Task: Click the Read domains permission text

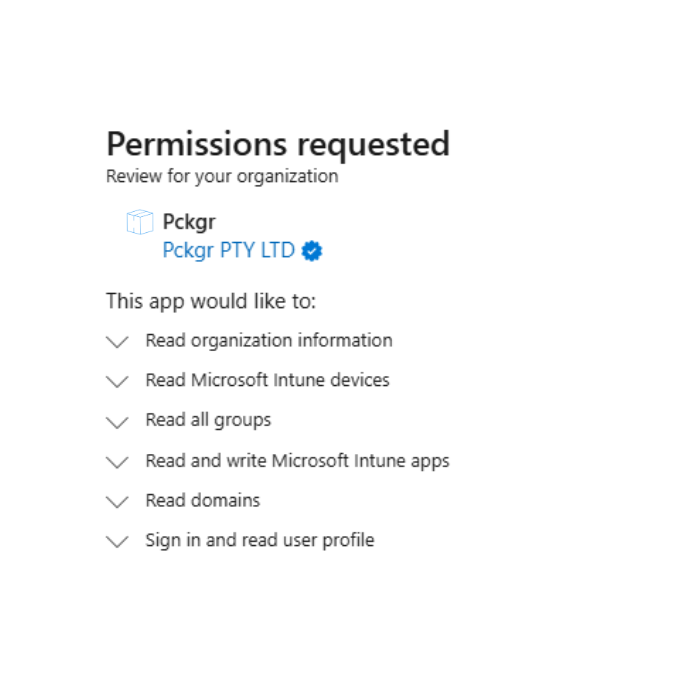Action: pos(203,500)
